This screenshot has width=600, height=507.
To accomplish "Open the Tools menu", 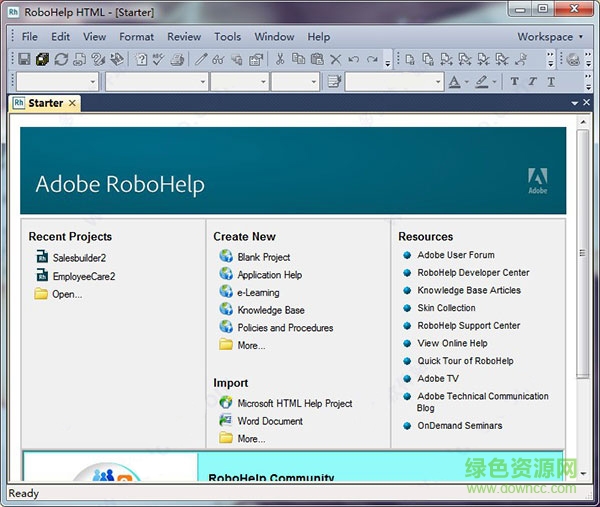I will pyautogui.click(x=227, y=37).
